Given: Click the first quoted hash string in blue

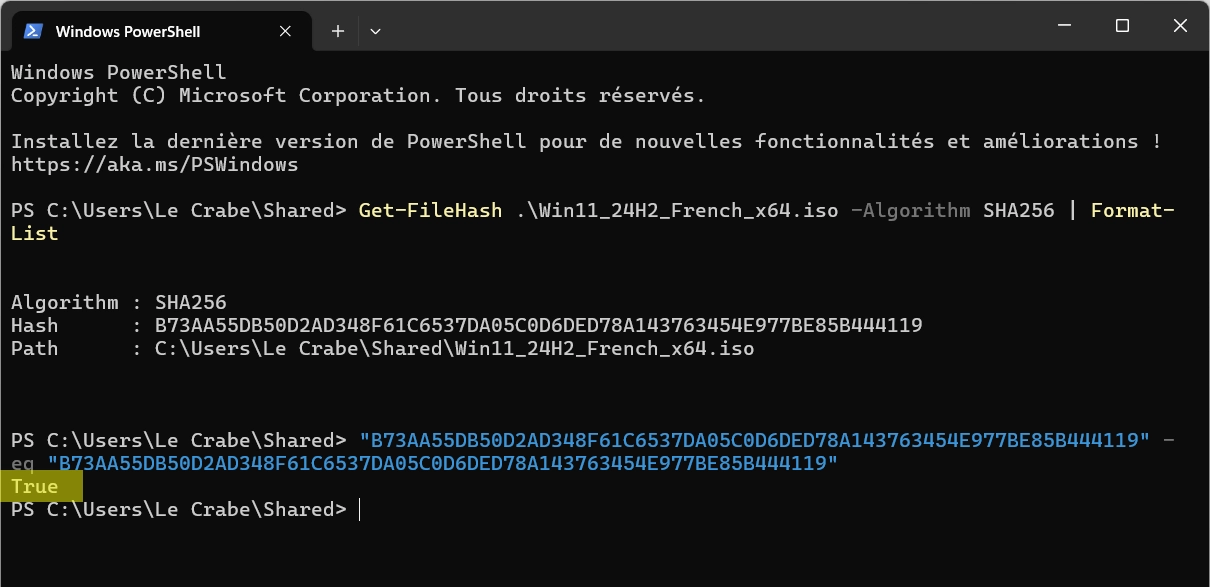Looking at the screenshot, I should click(x=755, y=441).
